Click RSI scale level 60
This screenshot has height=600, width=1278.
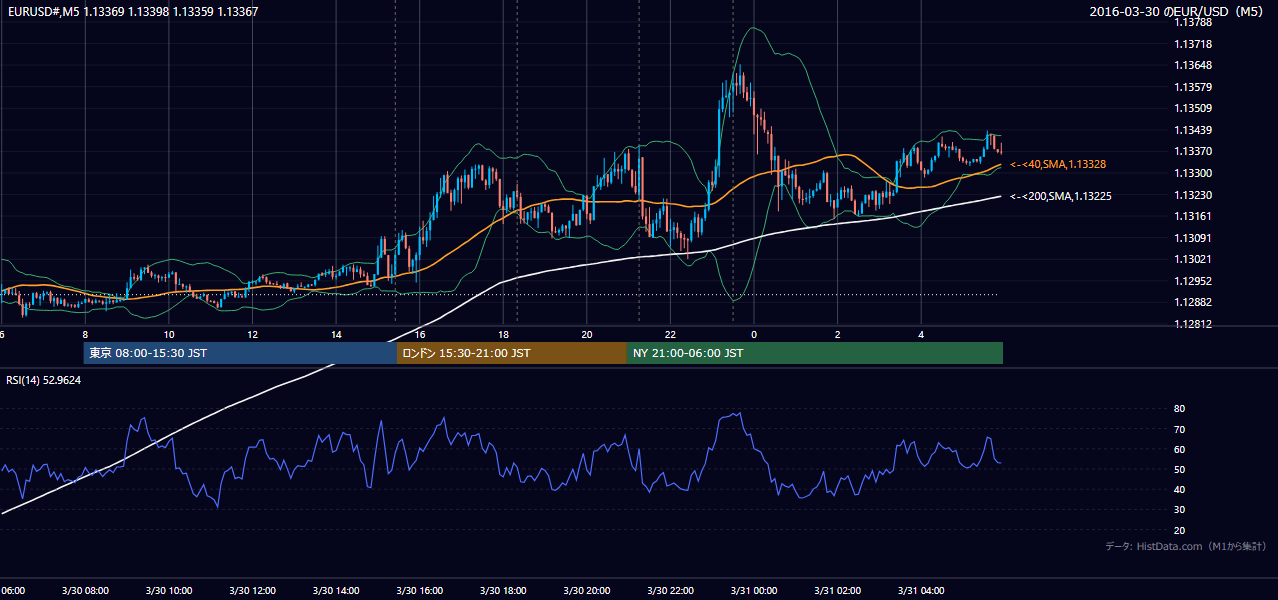[x=1179, y=449]
